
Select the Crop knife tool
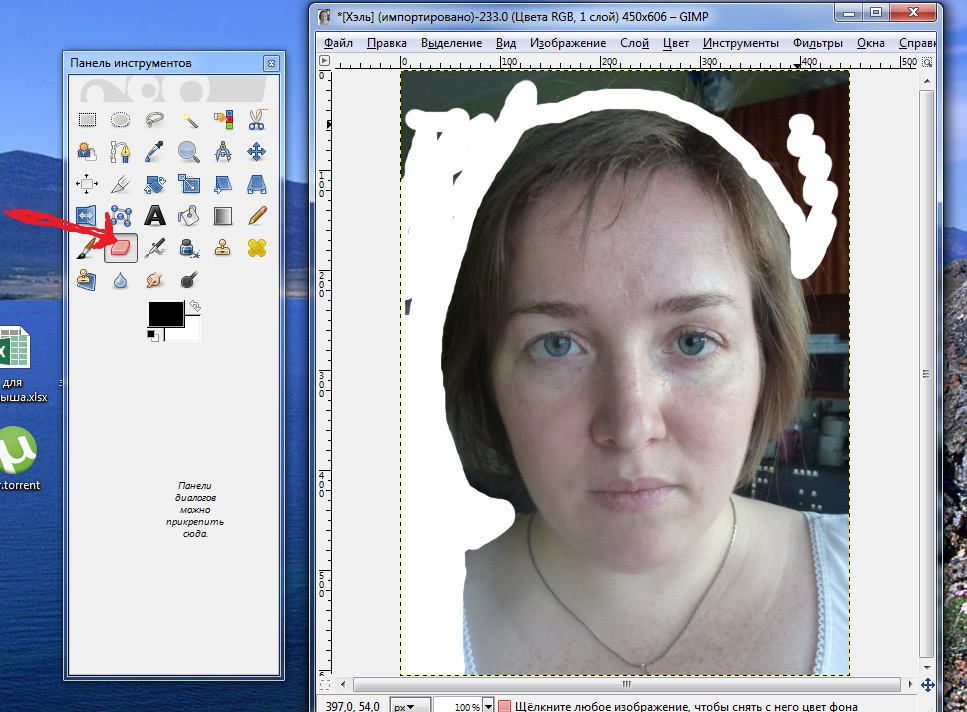(x=120, y=184)
